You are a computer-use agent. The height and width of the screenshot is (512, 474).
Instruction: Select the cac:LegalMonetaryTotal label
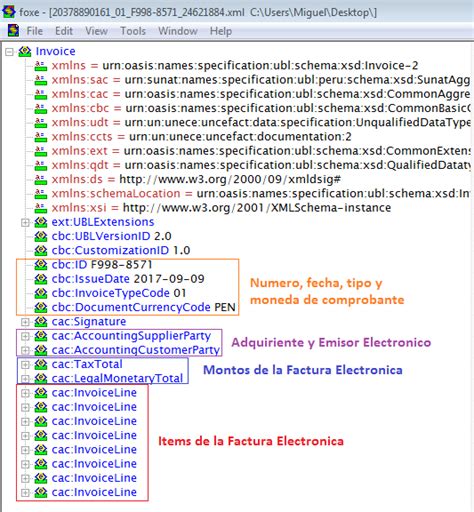tap(117, 378)
